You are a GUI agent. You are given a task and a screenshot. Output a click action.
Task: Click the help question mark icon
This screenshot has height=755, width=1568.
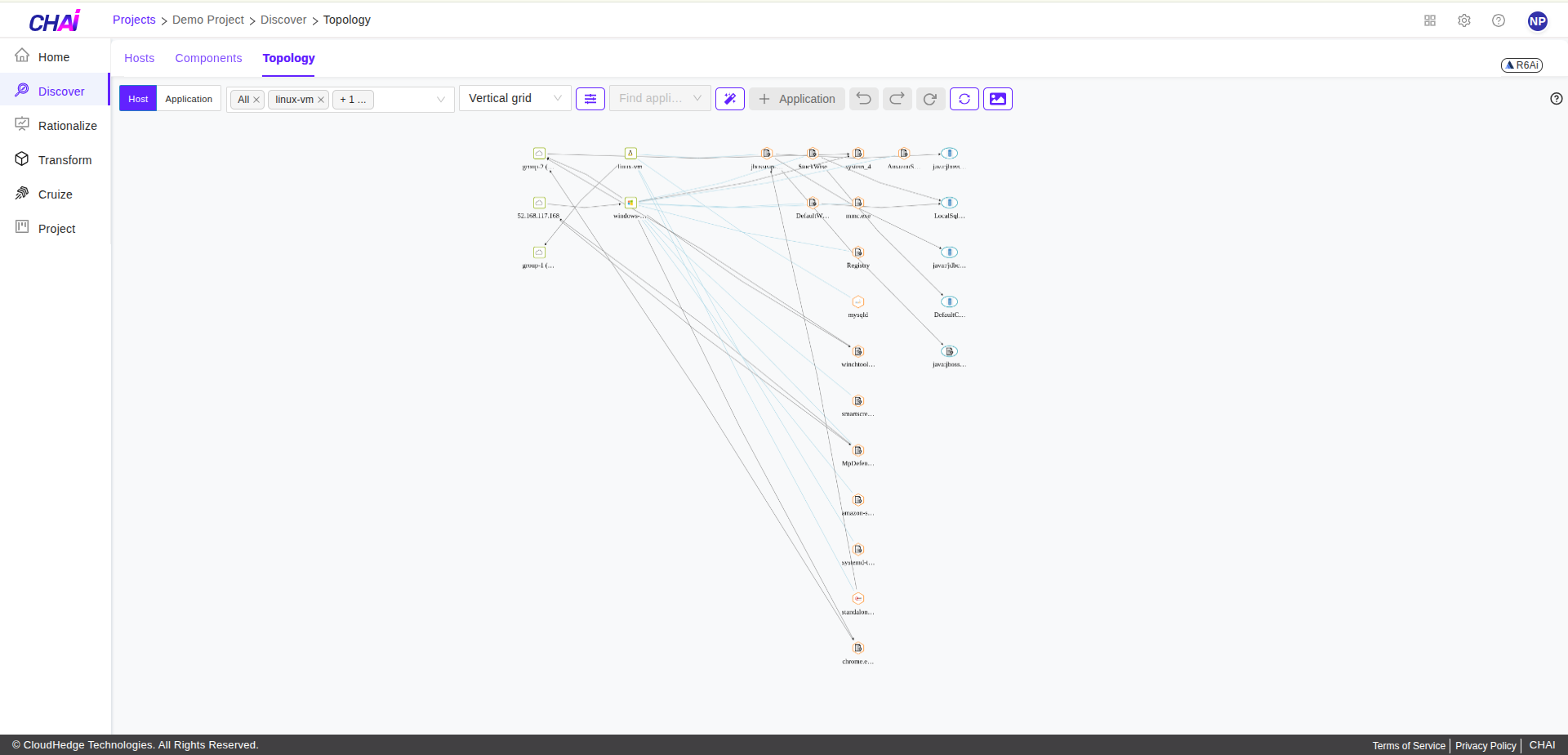(x=1499, y=20)
